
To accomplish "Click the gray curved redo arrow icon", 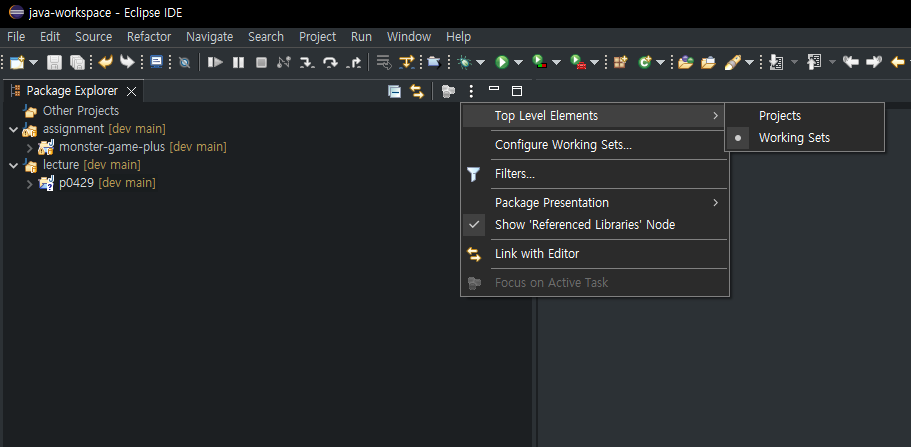I will 127,62.
